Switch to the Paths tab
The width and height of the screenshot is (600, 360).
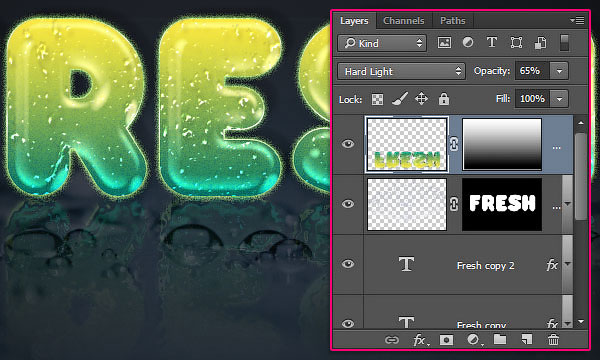[452, 21]
